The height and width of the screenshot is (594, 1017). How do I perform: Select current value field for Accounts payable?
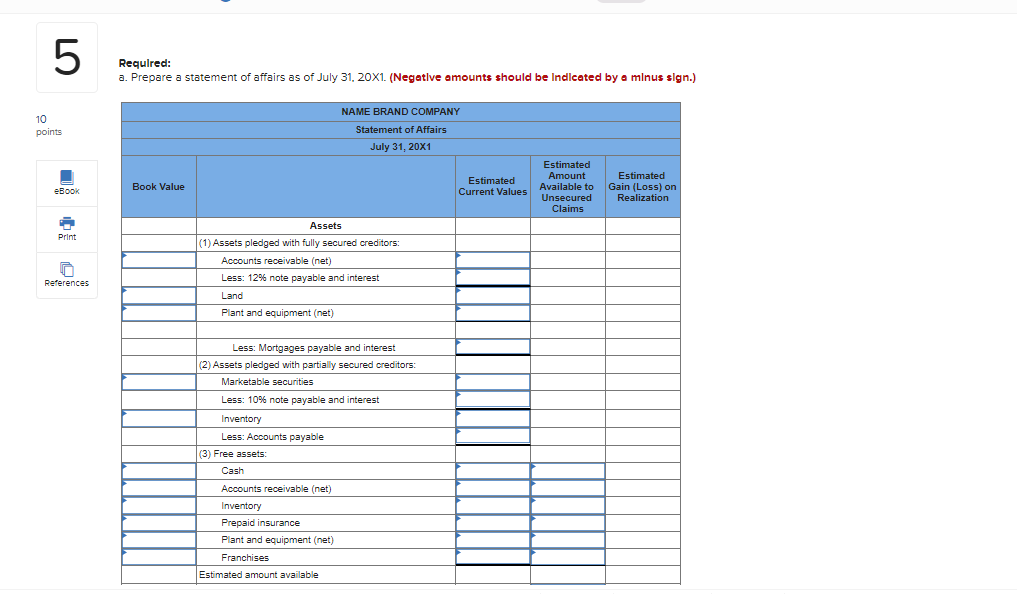(493, 436)
